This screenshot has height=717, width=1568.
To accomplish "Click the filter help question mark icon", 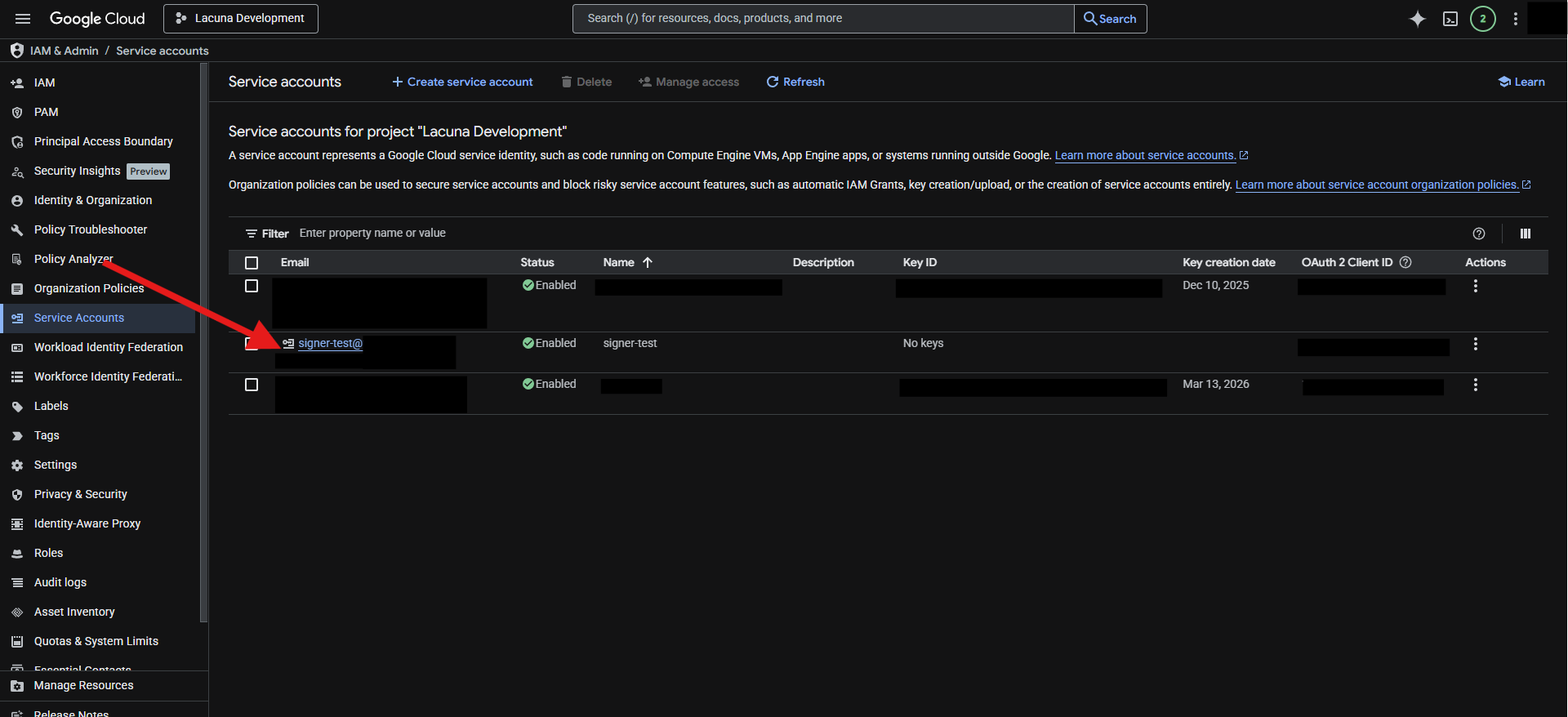I will [x=1478, y=234].
